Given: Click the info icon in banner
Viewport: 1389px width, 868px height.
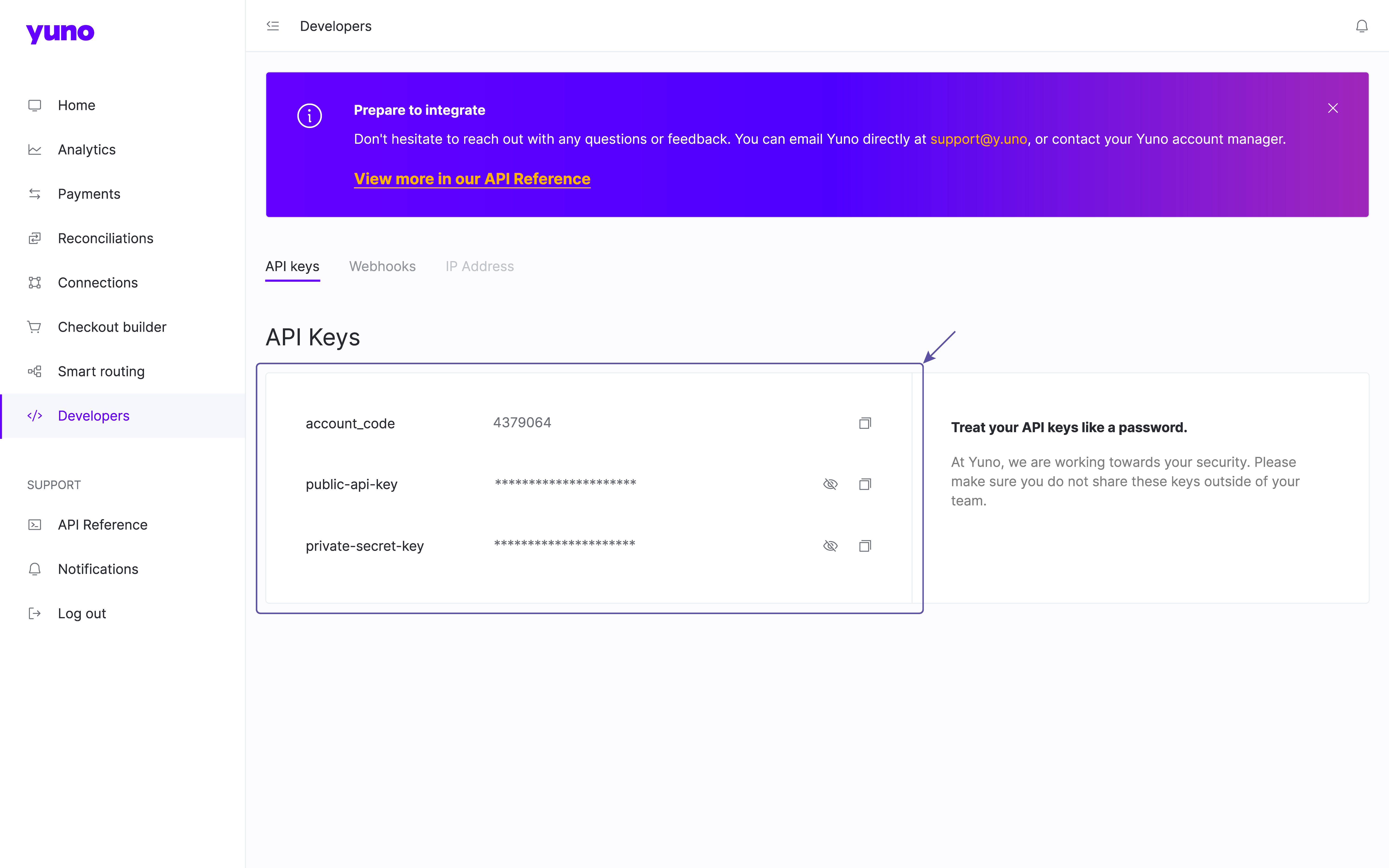Looking at the screenshot, I should click(x=309, y=116).
